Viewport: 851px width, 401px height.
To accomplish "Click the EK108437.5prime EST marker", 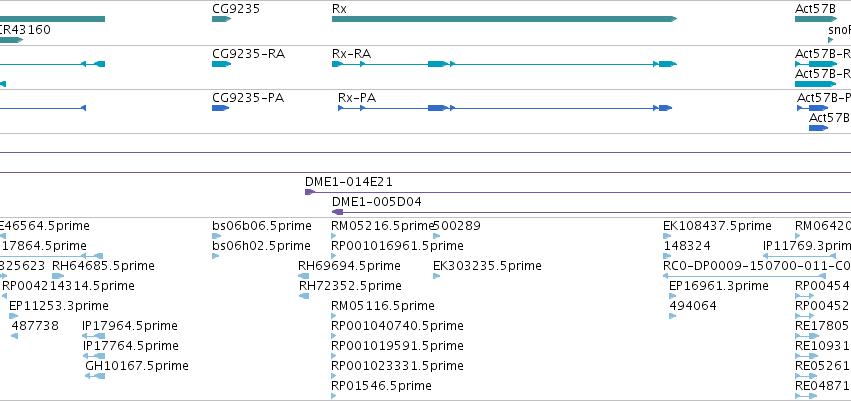I will pyautogui.click(x=667, y=236).
